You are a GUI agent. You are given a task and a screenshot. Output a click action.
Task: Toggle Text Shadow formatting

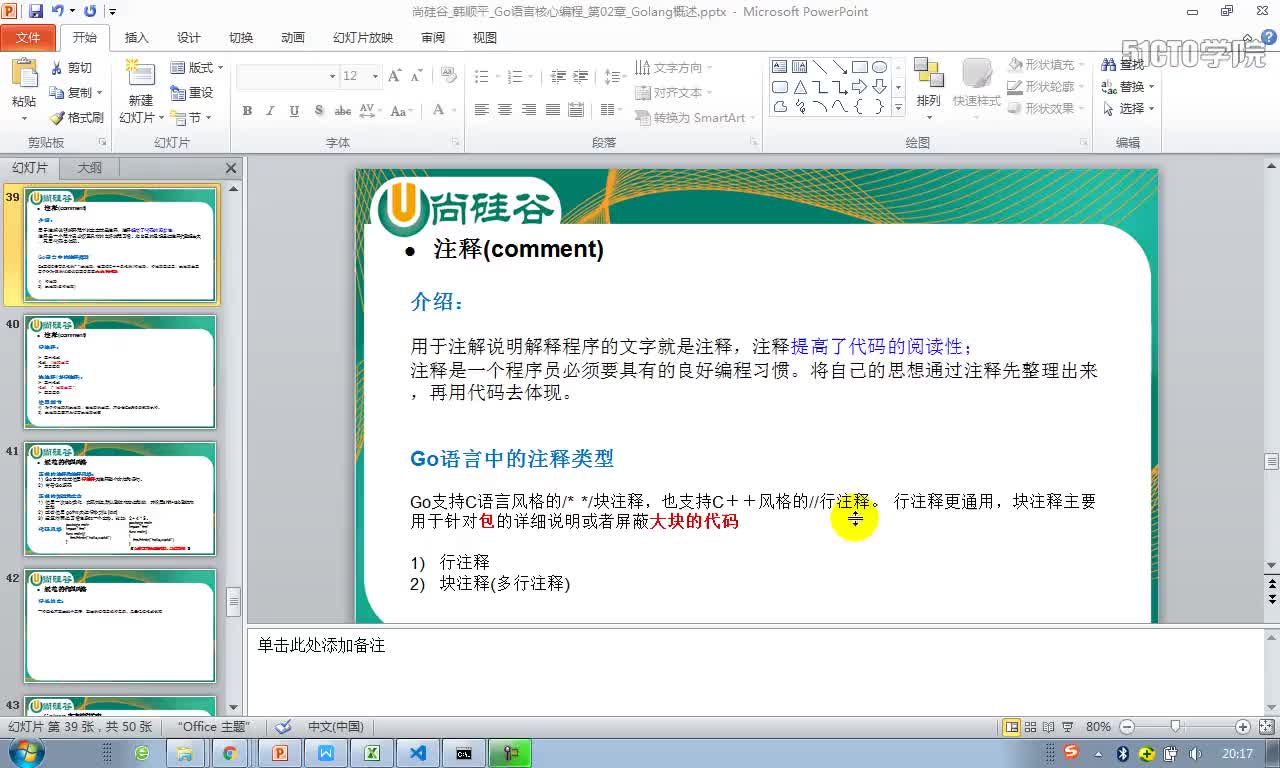[318, 110]
